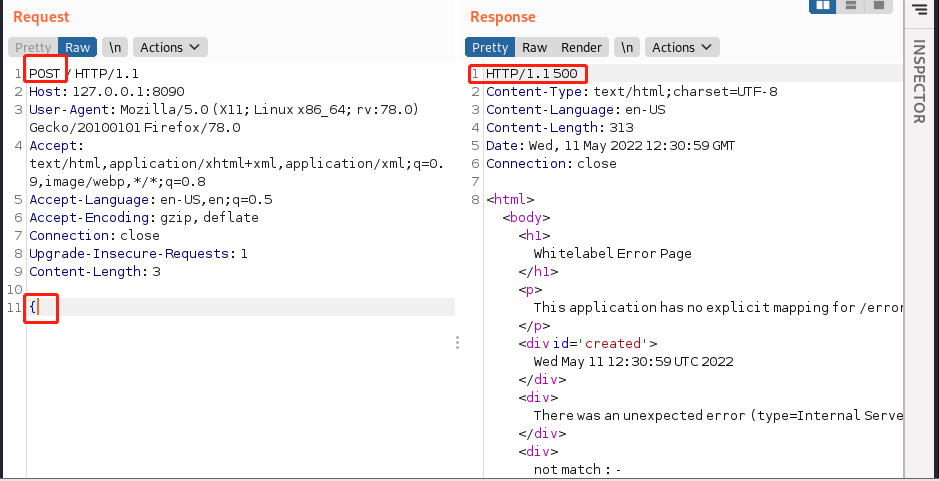Click the opening <html> tag in Response
Screen dimensions: 939x481
pyautogui.click(x=510, y=199)
